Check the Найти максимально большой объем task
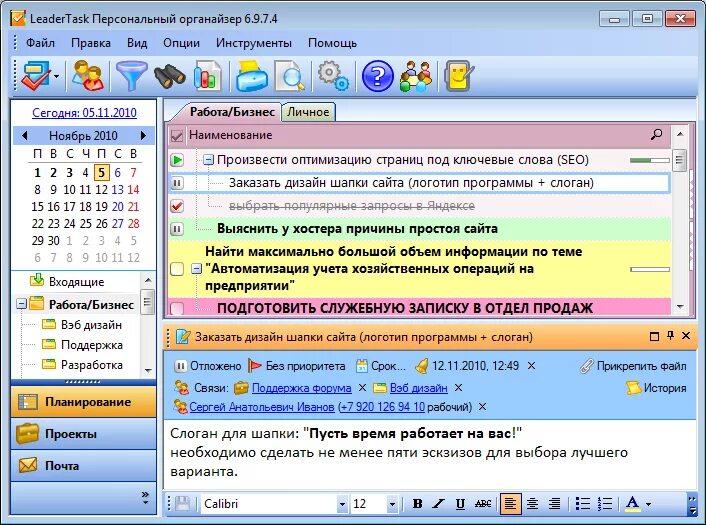 pos(177,269)
